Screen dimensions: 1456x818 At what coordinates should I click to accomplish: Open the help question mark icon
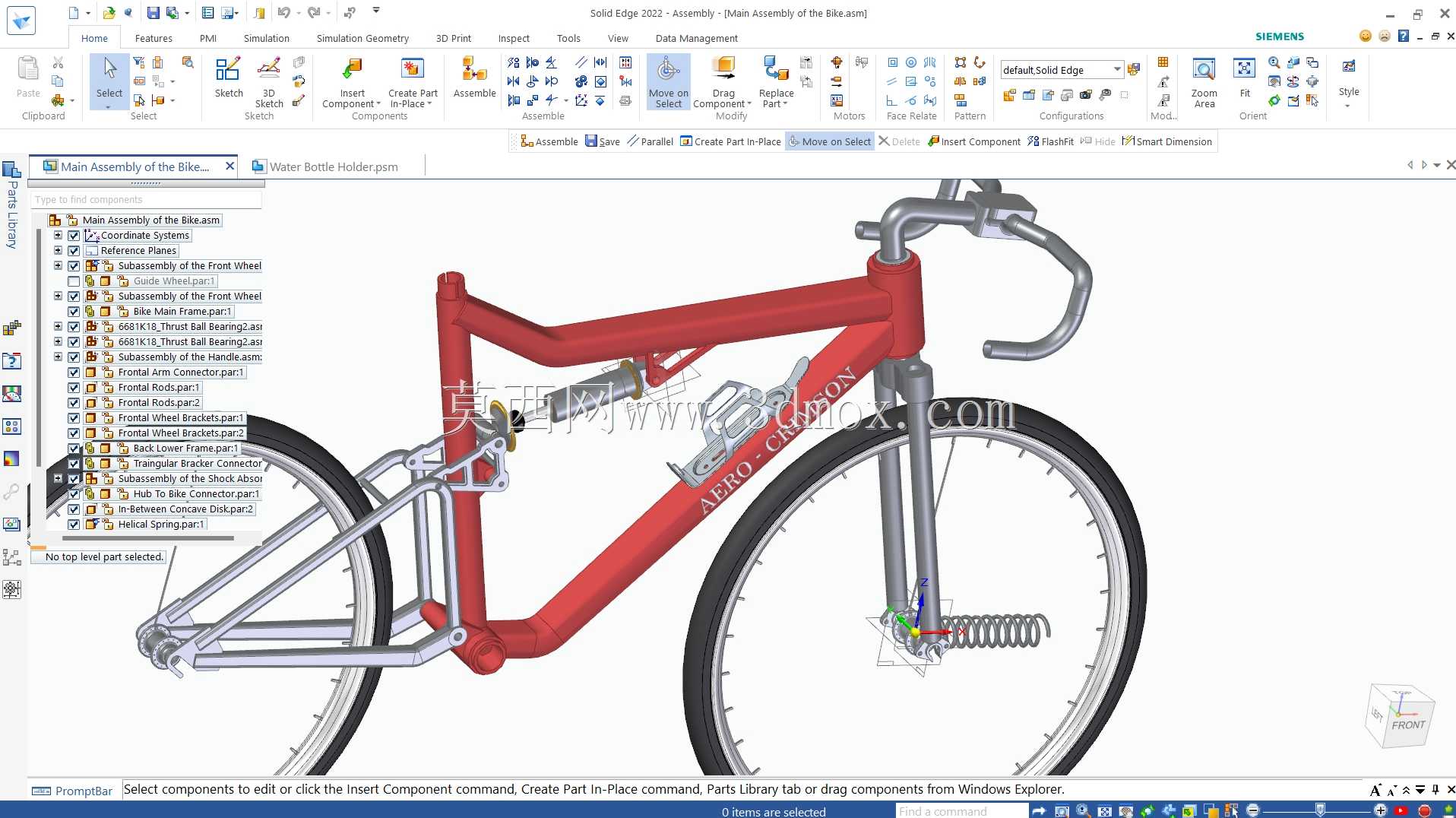click(1404, 36)
